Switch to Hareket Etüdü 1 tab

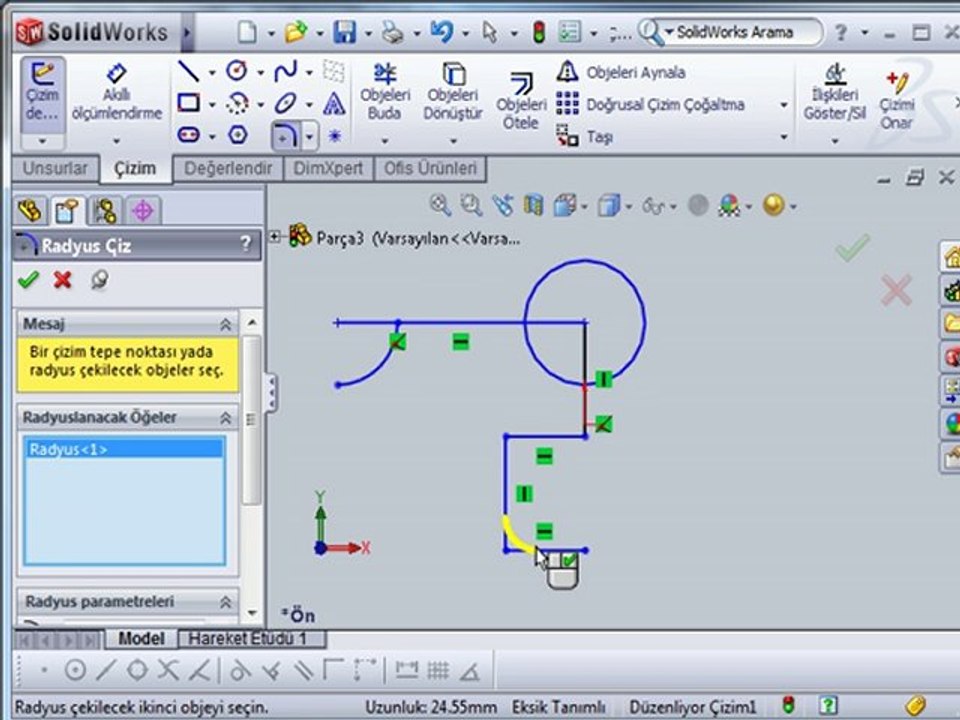[252, 639]
